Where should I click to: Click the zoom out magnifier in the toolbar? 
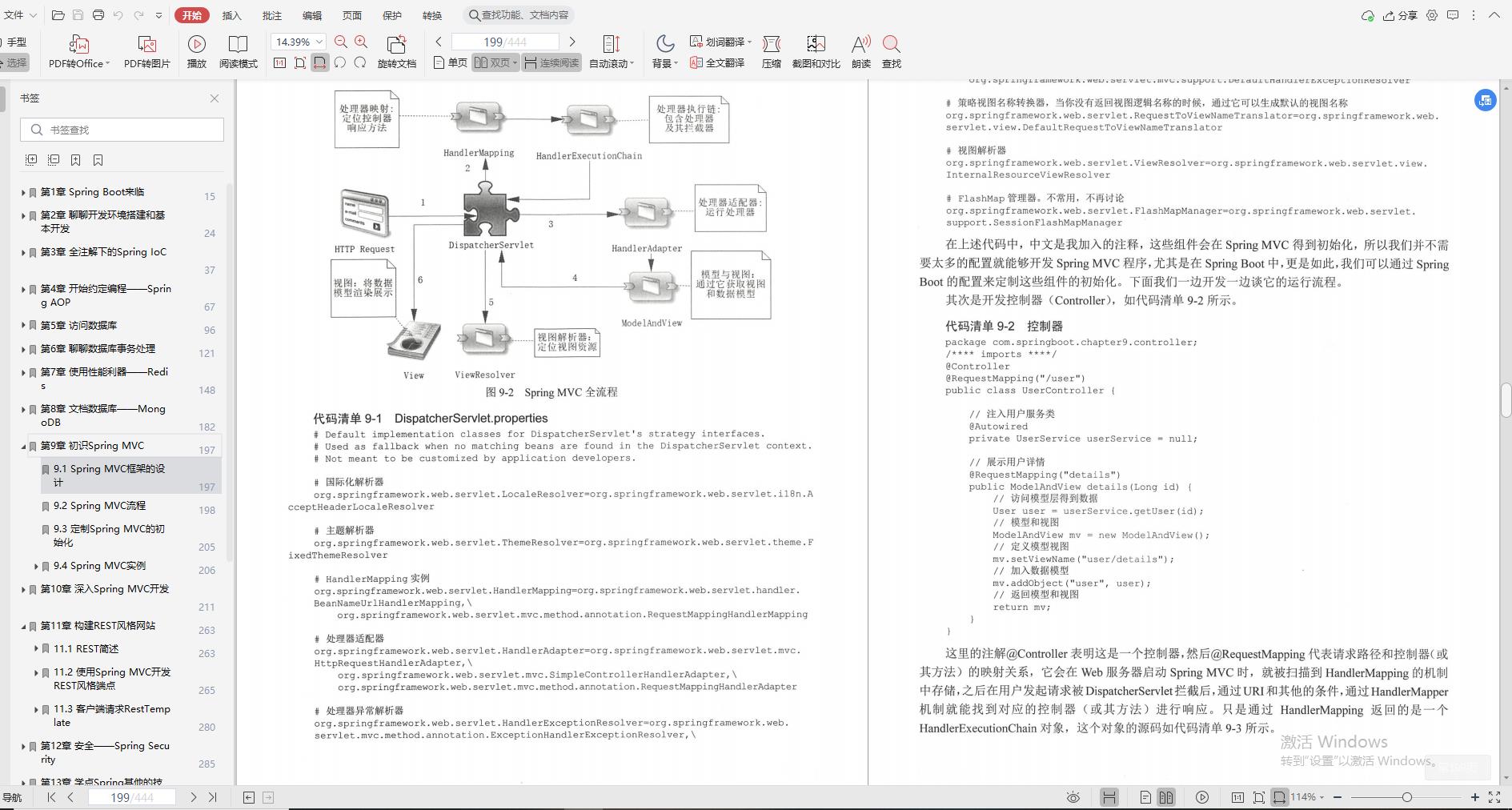coord(341,42)
